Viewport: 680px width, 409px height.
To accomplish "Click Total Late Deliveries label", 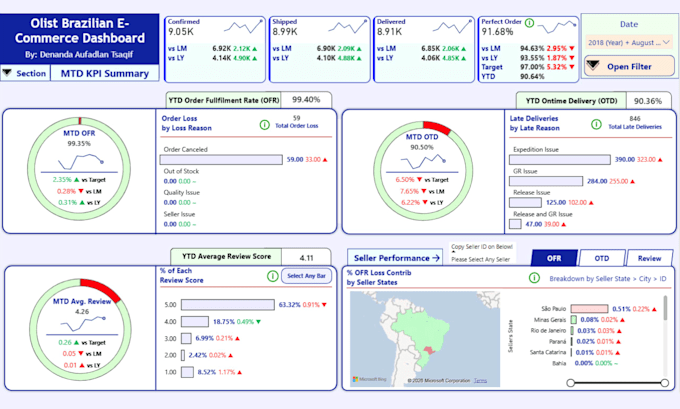I will (635, 127).
